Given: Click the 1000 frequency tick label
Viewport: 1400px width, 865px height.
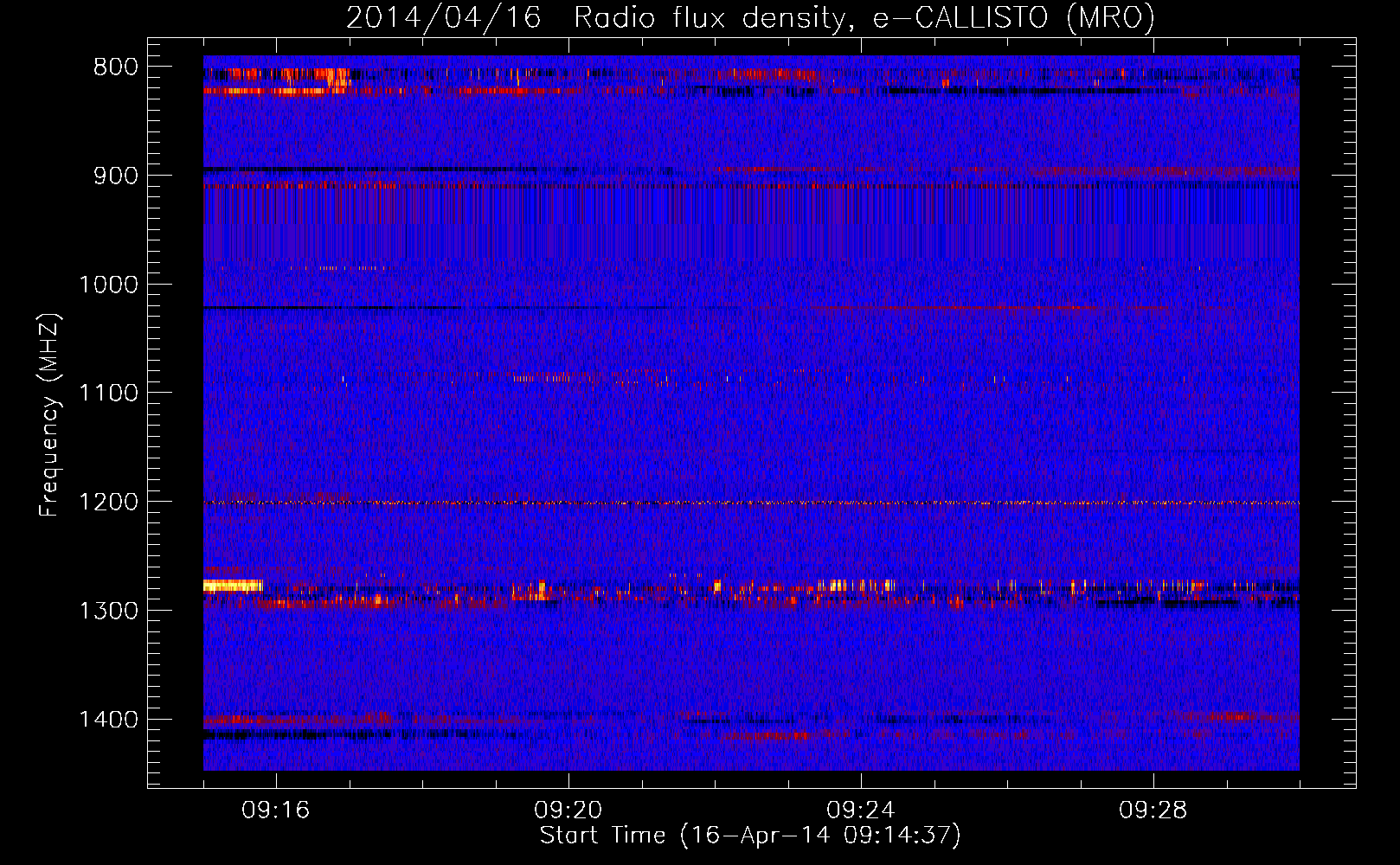Looking at the screenshot, I should [x=108, y=285].
